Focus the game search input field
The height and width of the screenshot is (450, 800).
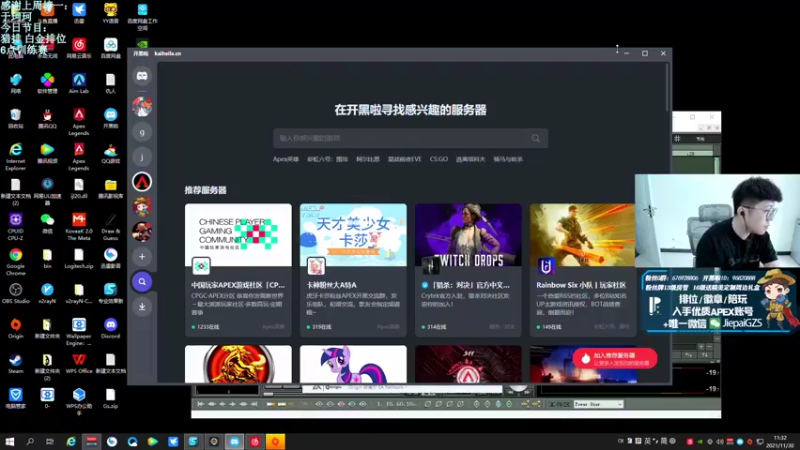(410, 138)
